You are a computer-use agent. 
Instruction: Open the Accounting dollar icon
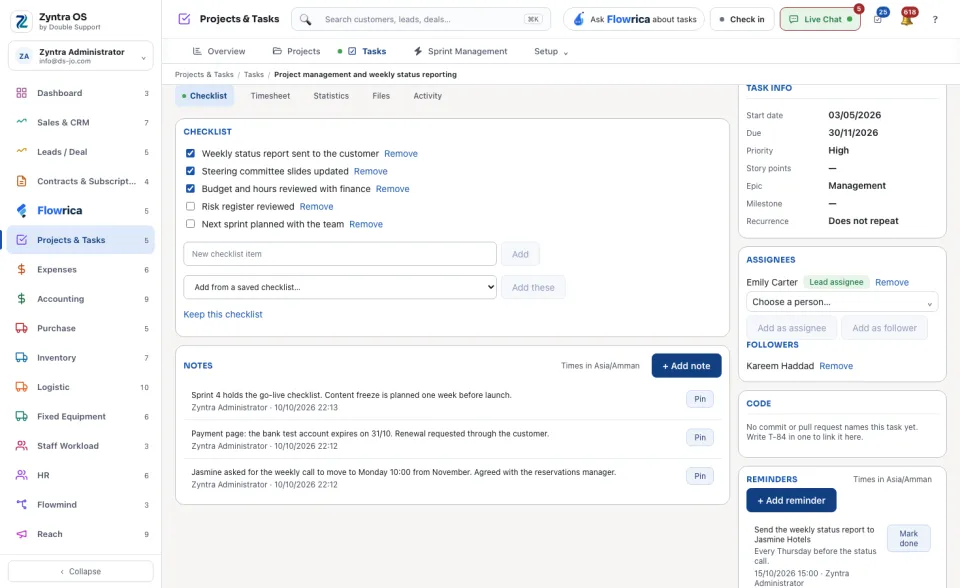21,299
